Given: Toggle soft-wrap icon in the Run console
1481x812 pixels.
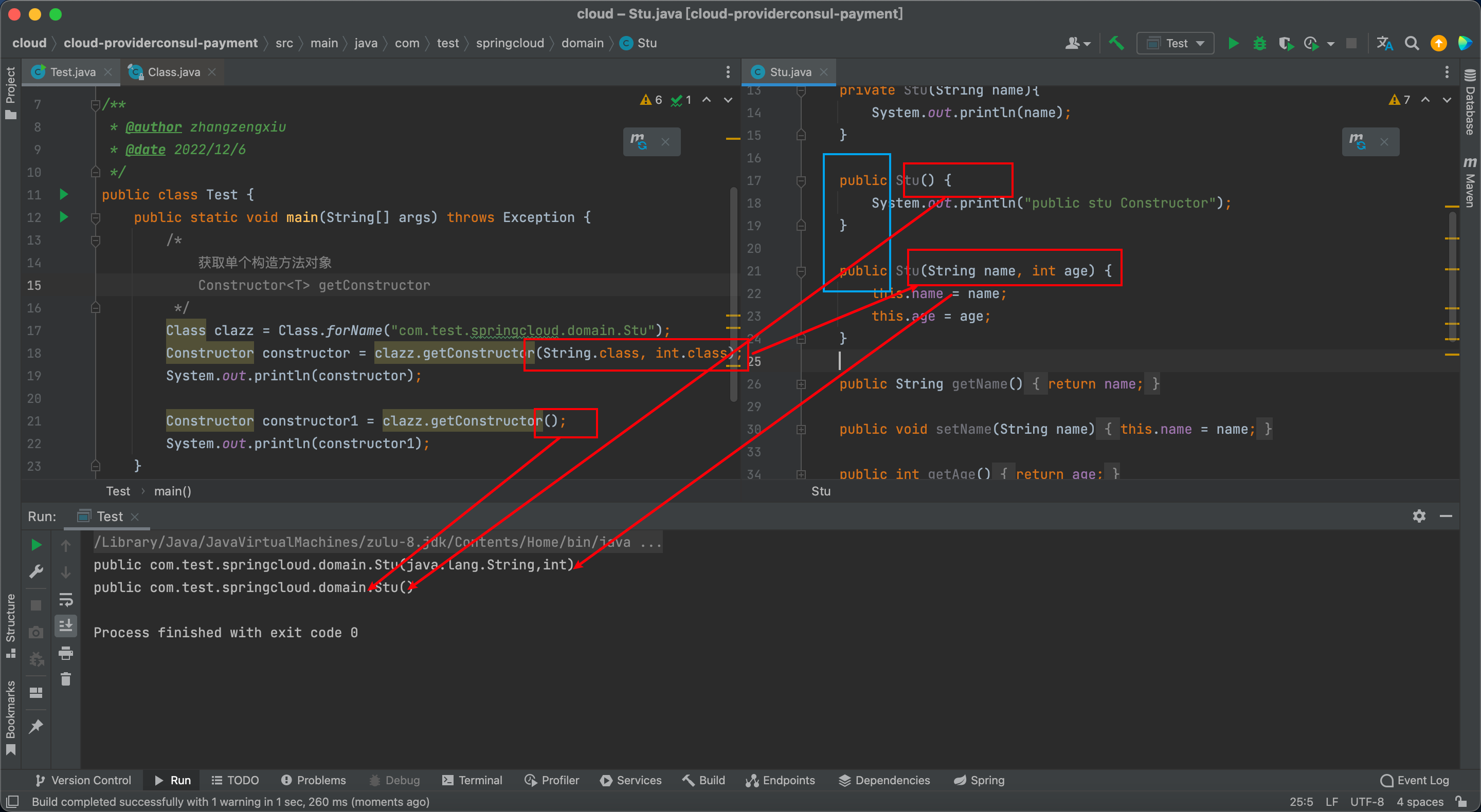Looking at the screenshot, I should 66,599.
